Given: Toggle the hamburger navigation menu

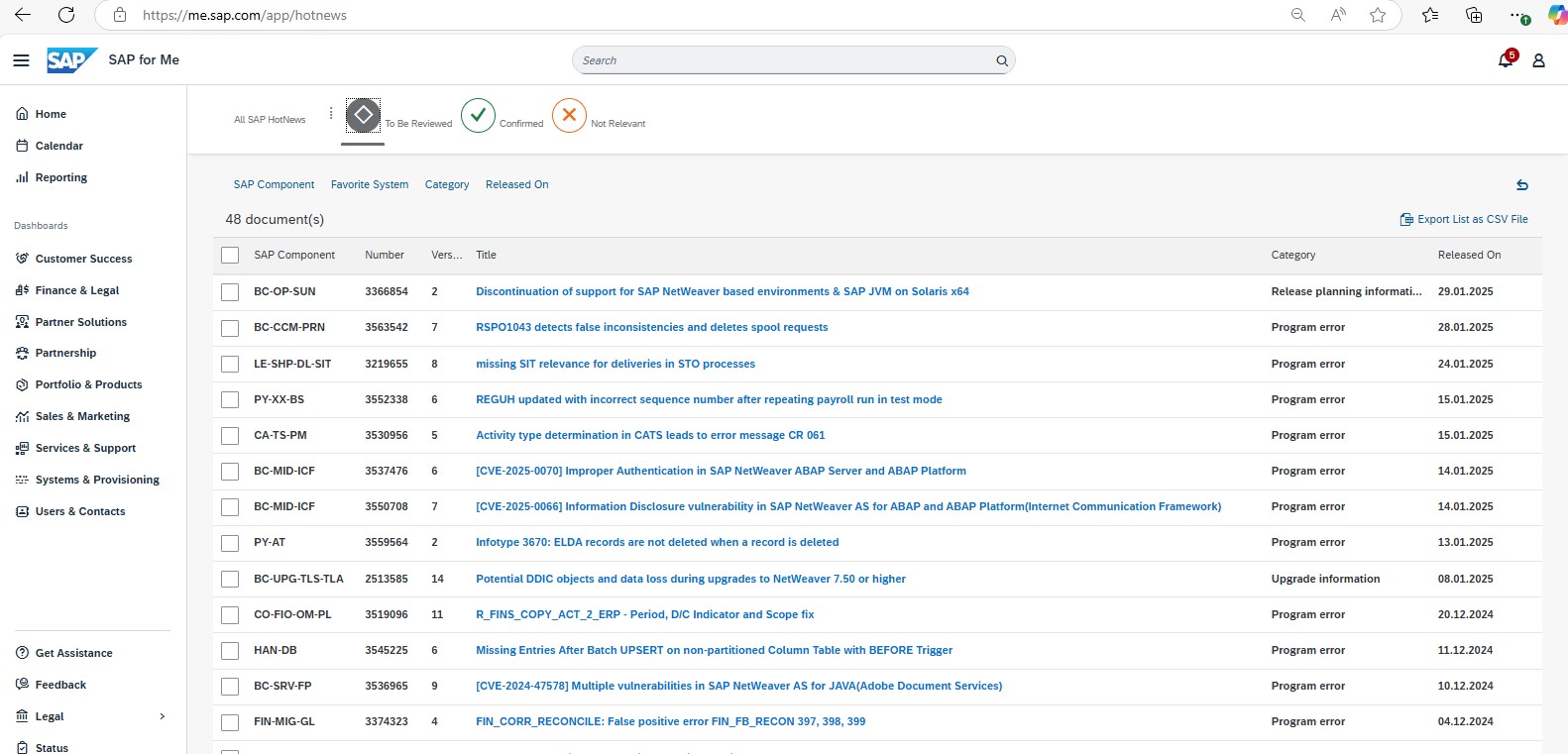Looking at the screenshot, I should (x=21, y=60).
